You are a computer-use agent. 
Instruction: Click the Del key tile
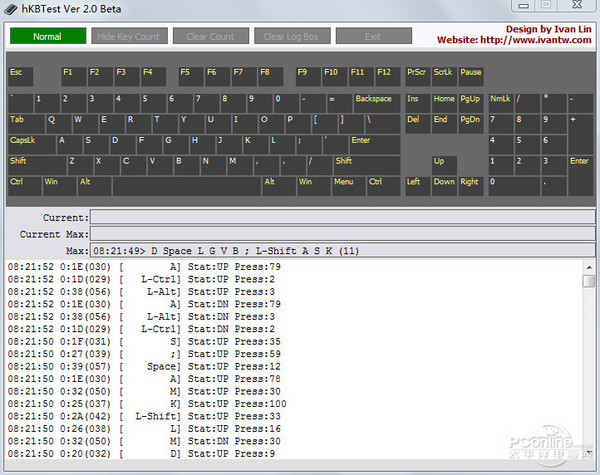pos(418,124)
